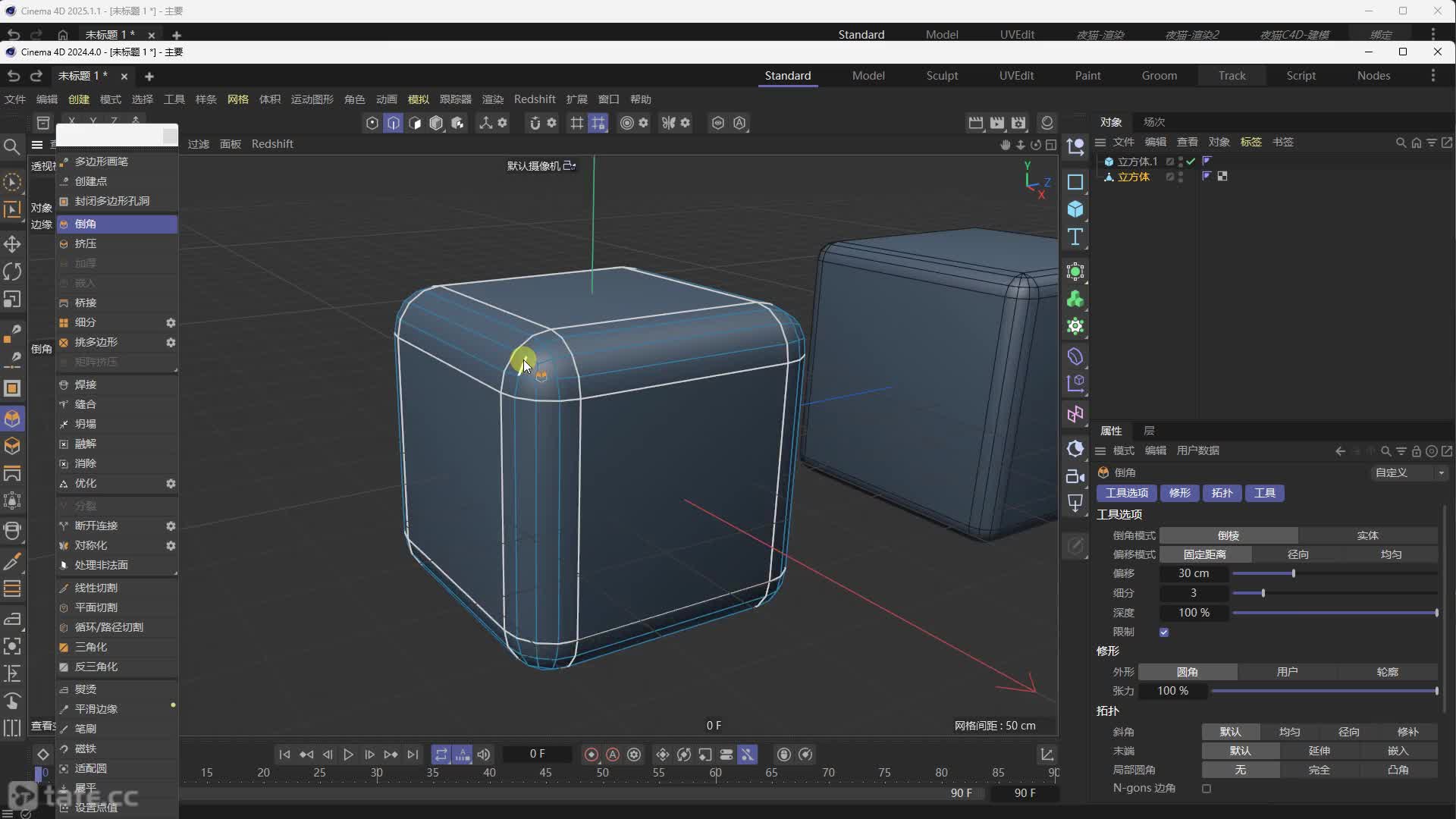Toggle the N-gons 边角 checkbox
The image size is (1456, 819).
click(1207, 789)
